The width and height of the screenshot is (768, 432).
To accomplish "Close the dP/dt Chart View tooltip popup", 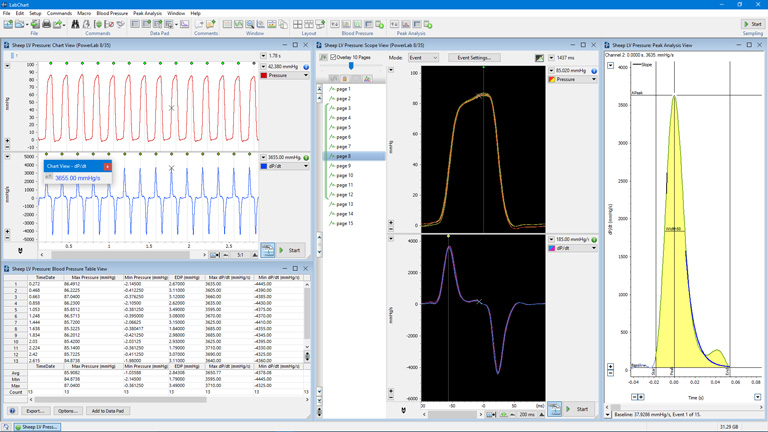I will tap(108, 167).
